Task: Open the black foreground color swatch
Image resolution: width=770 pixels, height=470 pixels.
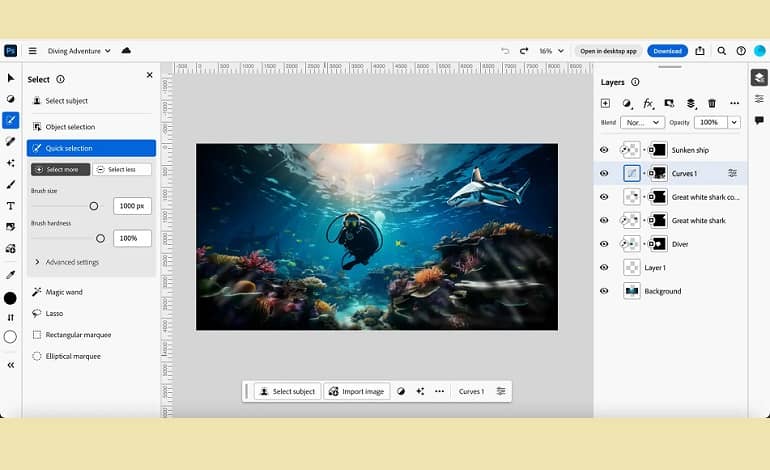Action: point(10,298)
